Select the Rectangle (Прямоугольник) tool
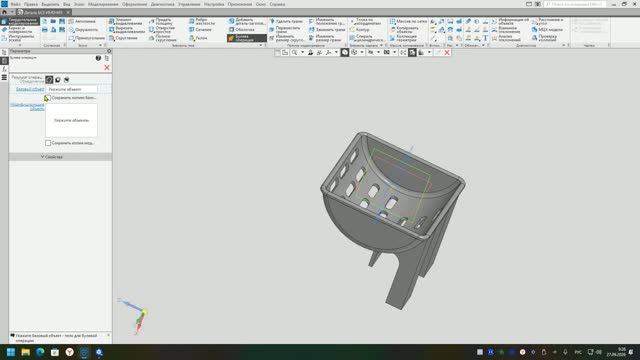Screen dimensions: 640x360 tap(86, 38)
